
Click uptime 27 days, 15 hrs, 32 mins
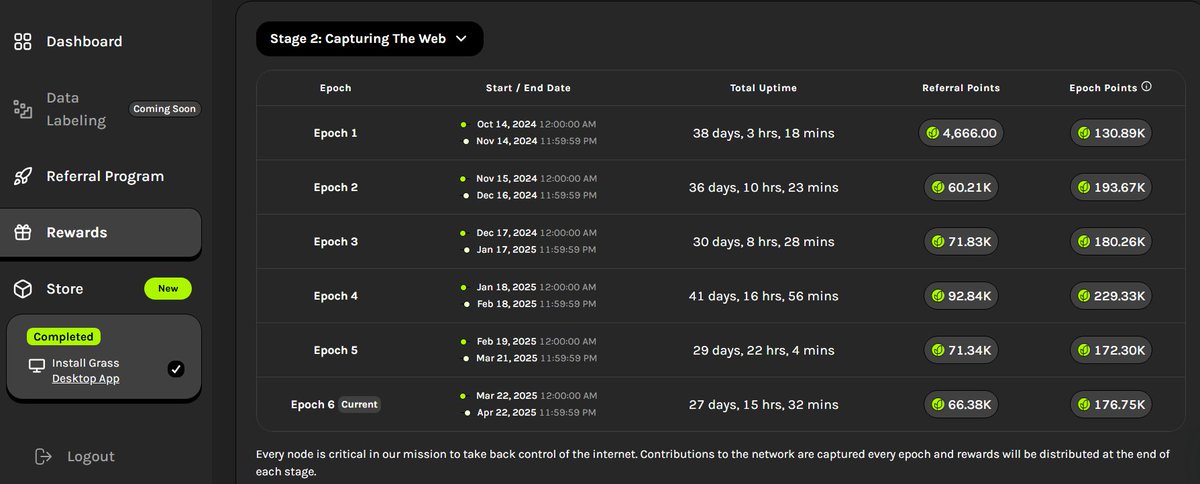tap(763, 404)
